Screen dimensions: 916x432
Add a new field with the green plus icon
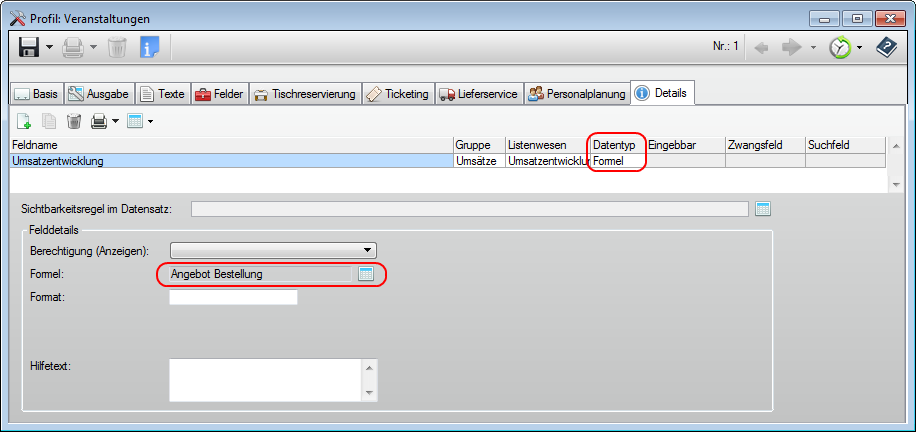[23, 122]
